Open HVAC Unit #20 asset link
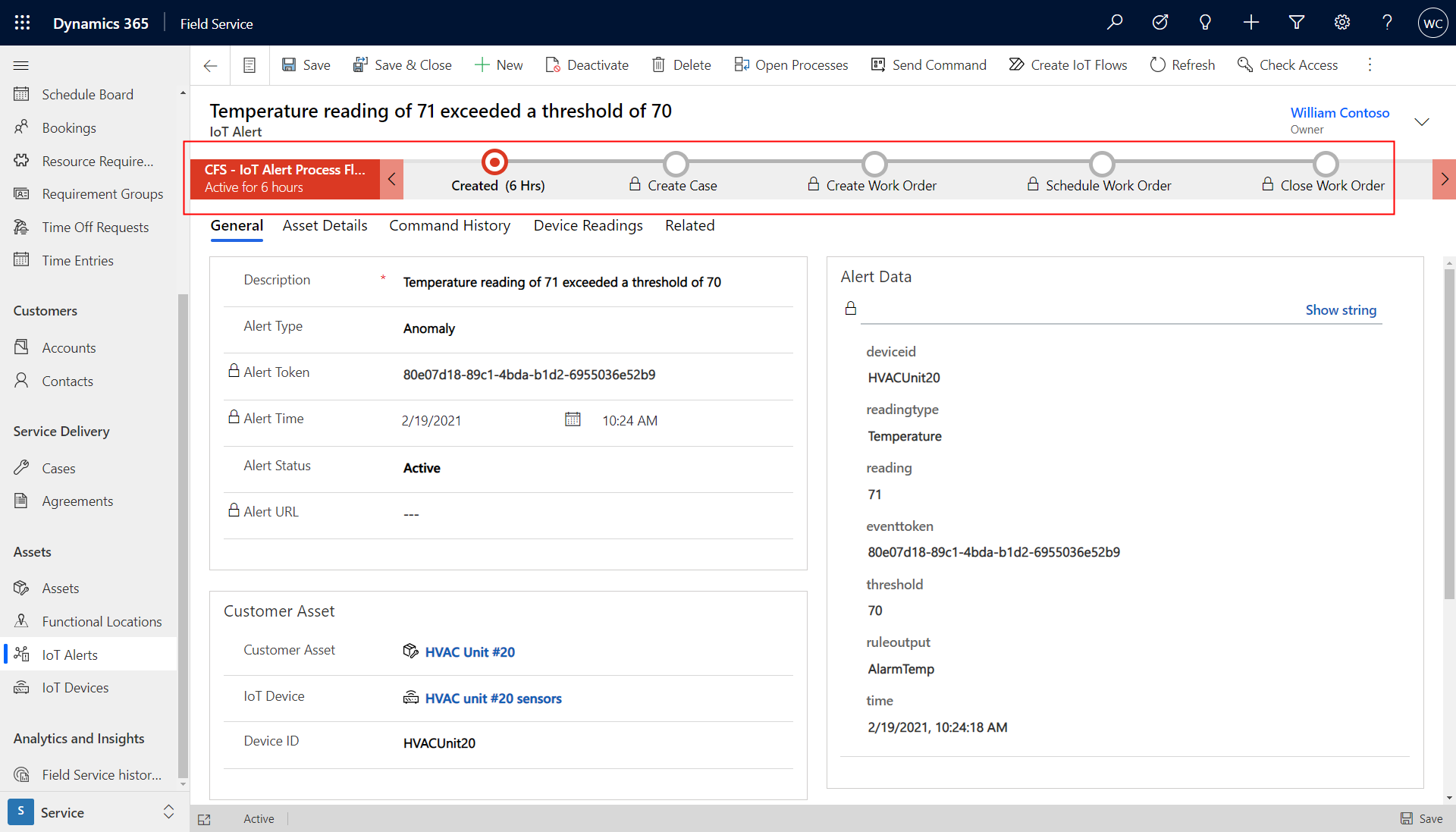The image size is (1456, 832). [470, 652]
